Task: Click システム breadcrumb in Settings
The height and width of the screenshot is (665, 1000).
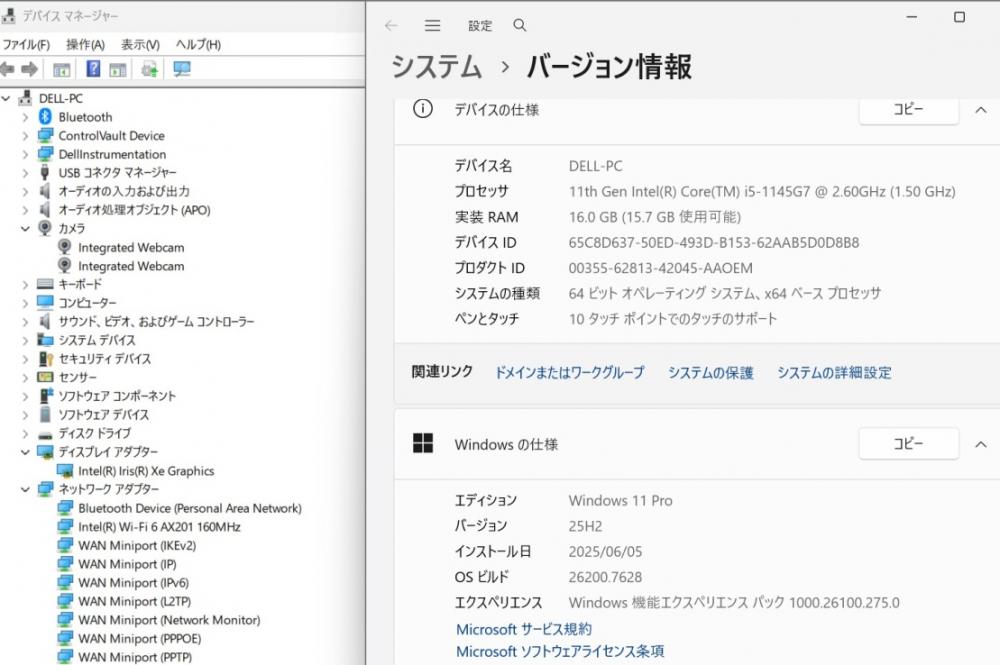Action: click(437, 67)
